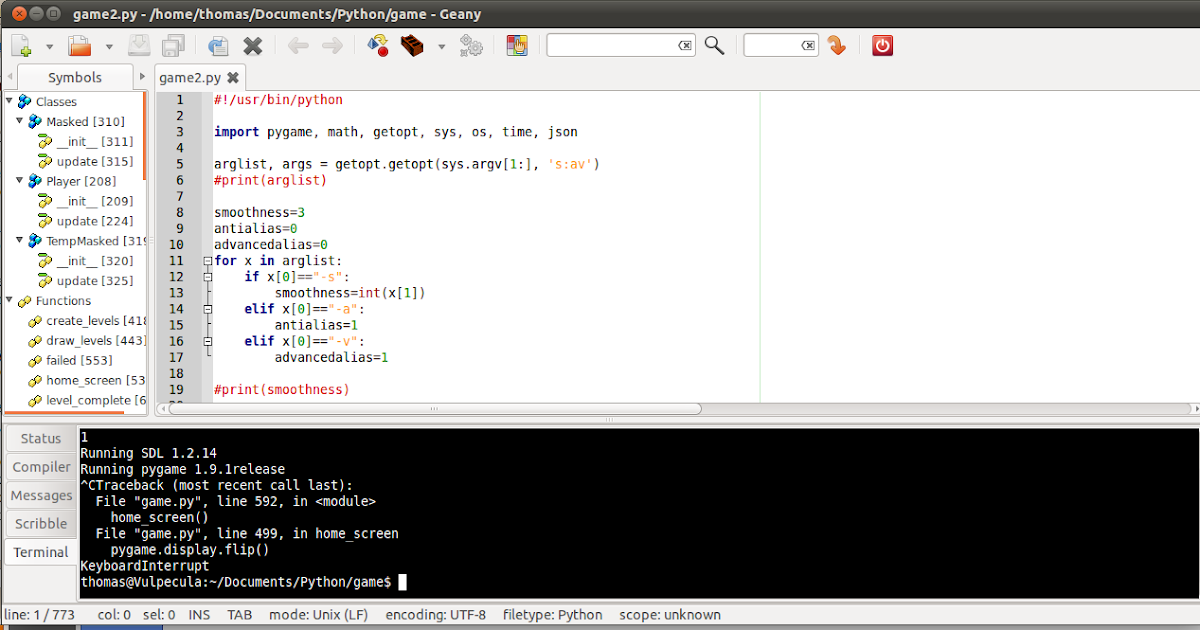1200x630 pixels.
Task: Reload game2.py from disk
Action: click(217, 45)
